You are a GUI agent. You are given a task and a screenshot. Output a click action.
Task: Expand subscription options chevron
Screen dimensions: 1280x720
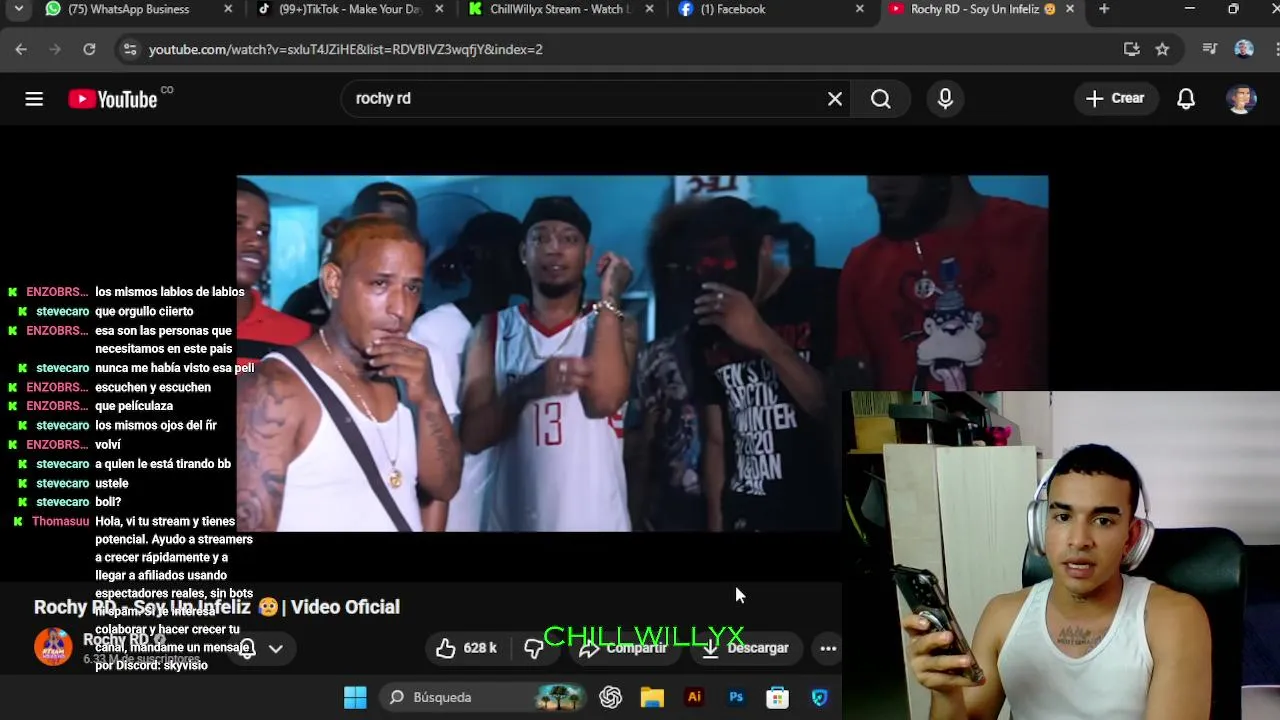[x=275, y=648]
